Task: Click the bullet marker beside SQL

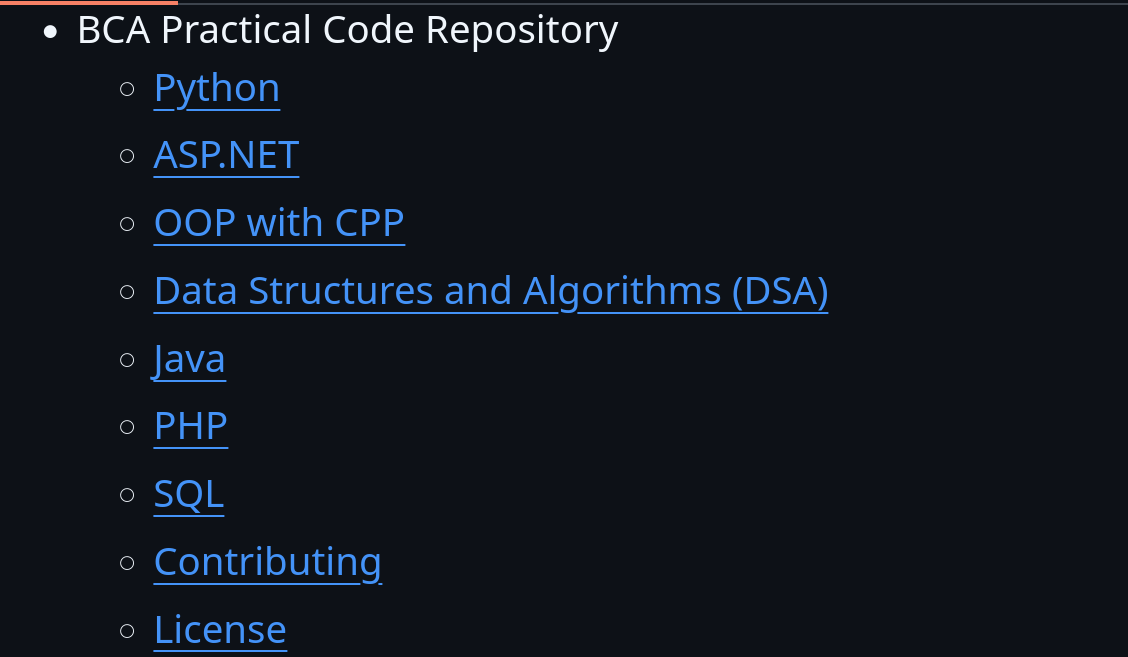Action: [x=127, y=495]
